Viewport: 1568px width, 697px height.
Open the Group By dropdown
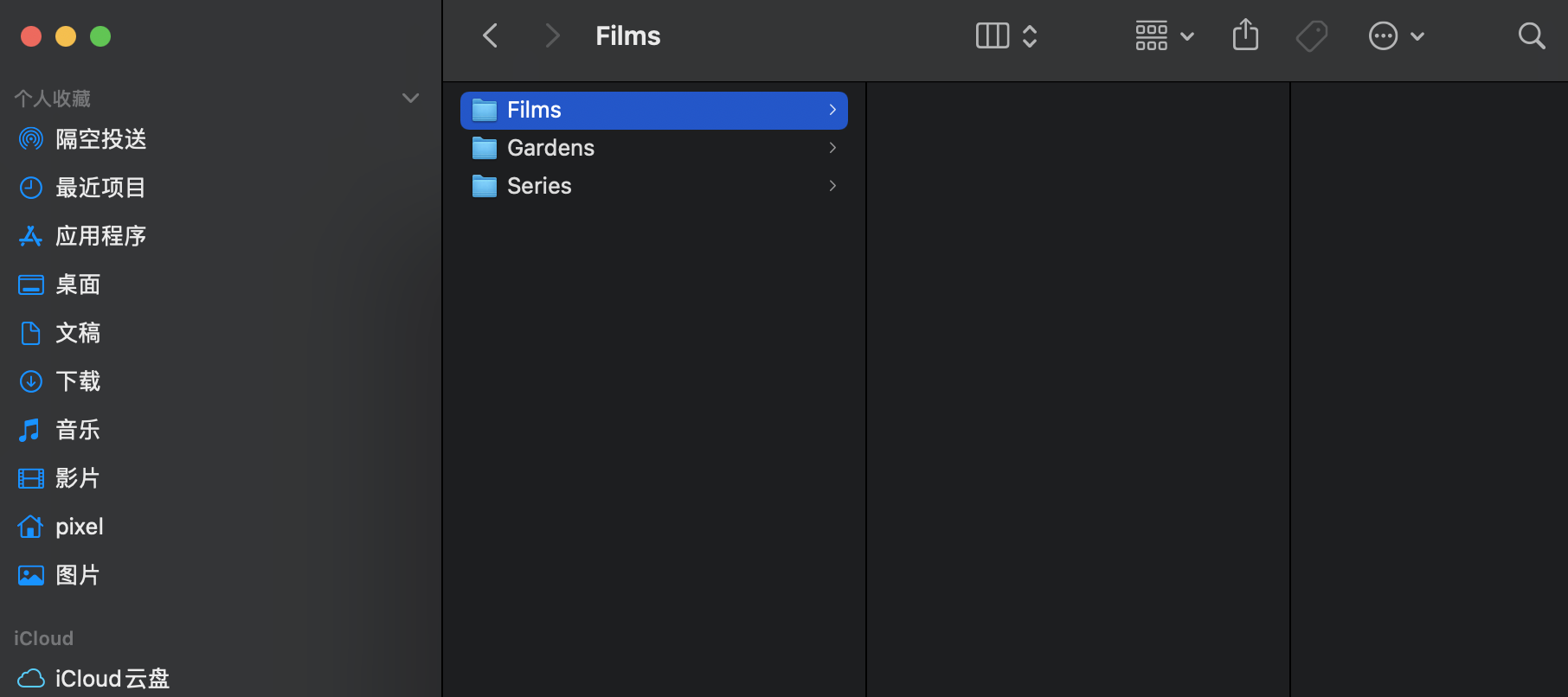point(1165,35)
